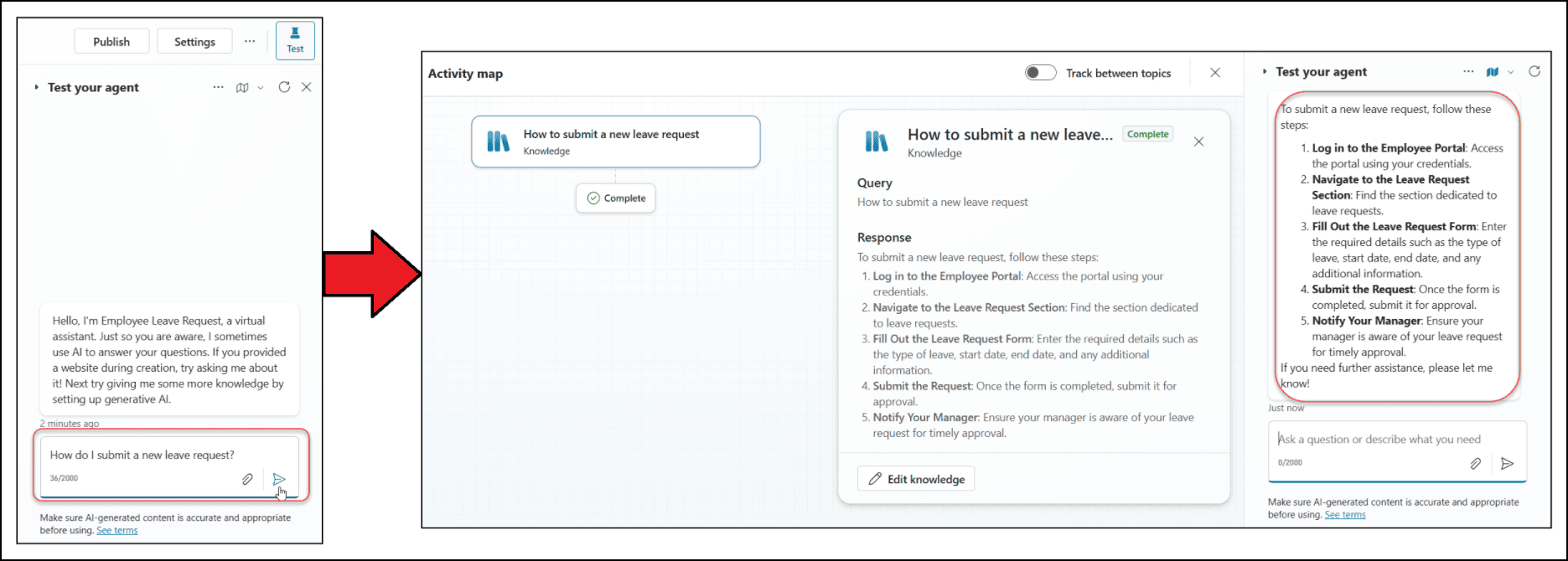The height and width of the screenshot is (561, 1568).
Task: Click the send arrow in left chat
Action: click(279, 479)
